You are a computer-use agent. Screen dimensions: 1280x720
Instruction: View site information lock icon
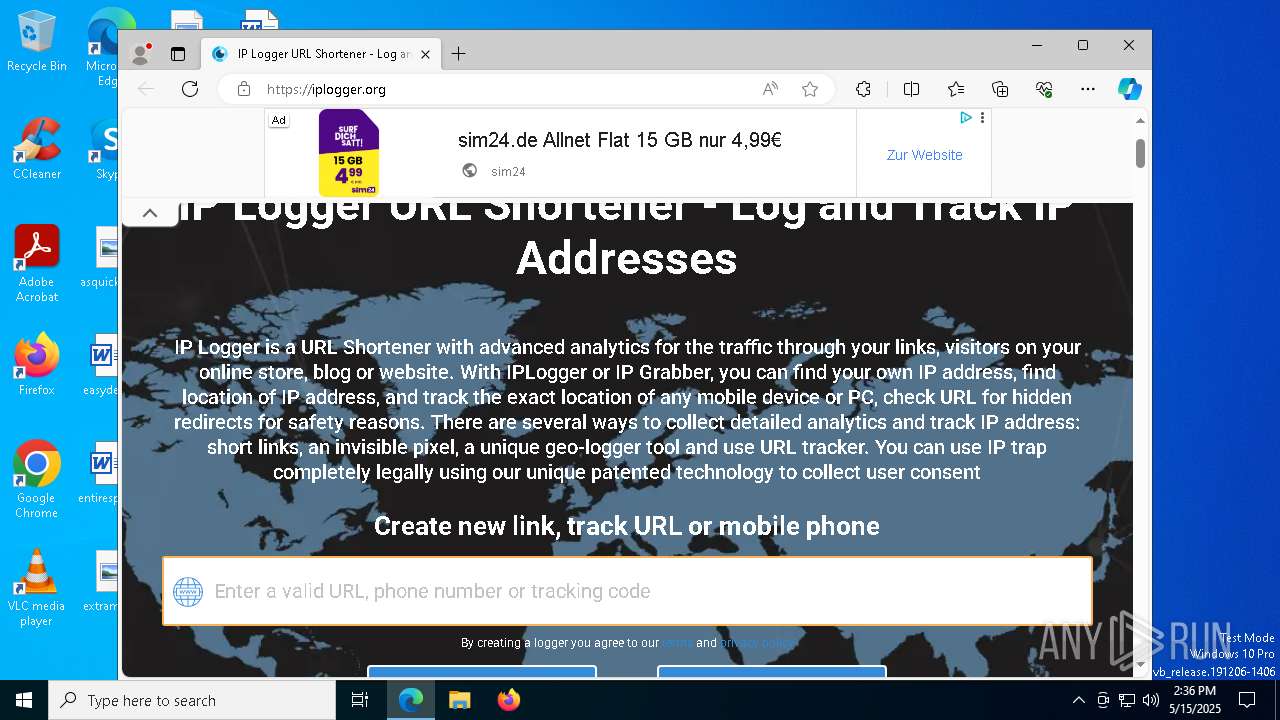tap(243, 89)
